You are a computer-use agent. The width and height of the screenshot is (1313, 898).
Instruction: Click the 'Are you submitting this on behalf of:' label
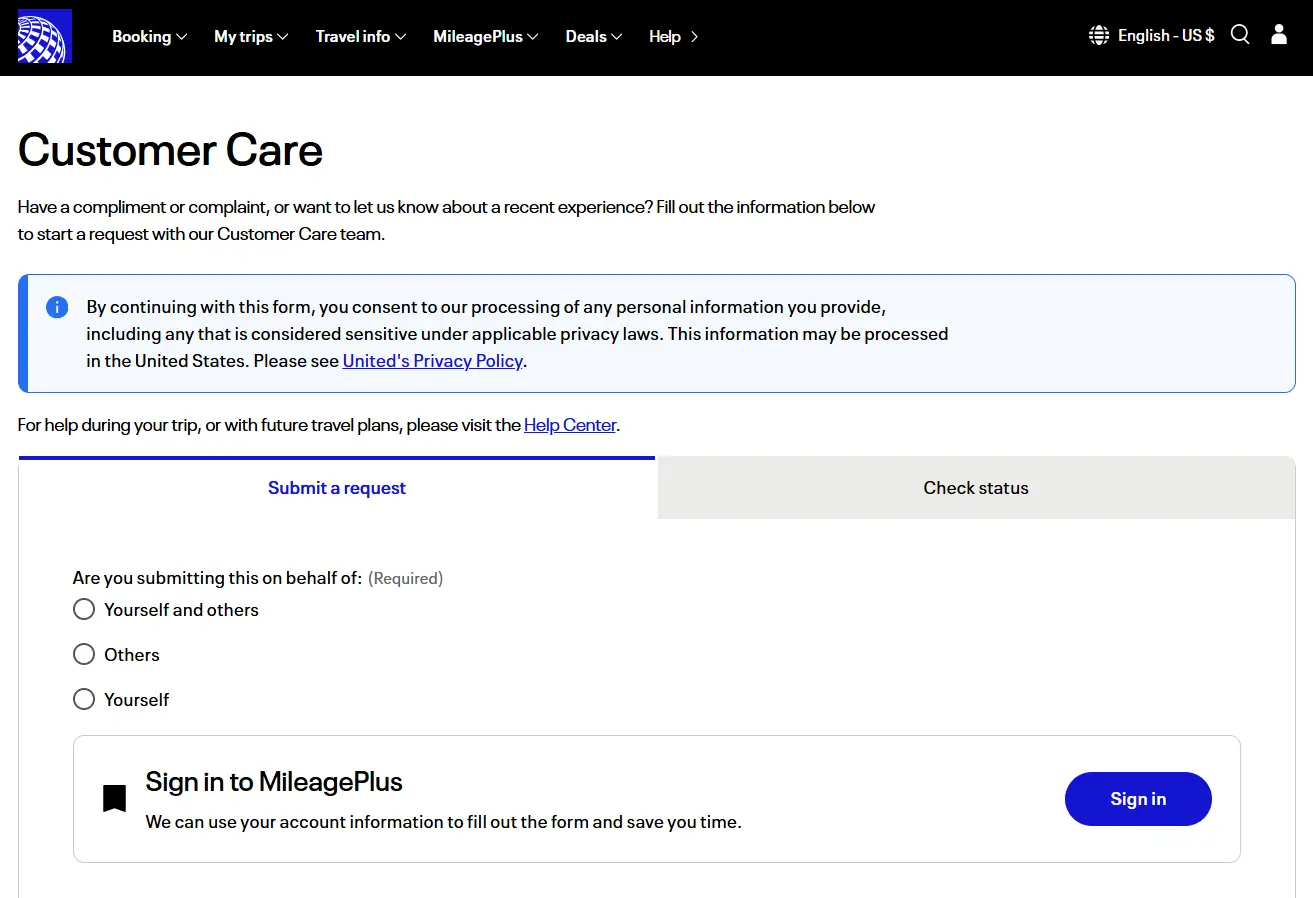point(217,578)
